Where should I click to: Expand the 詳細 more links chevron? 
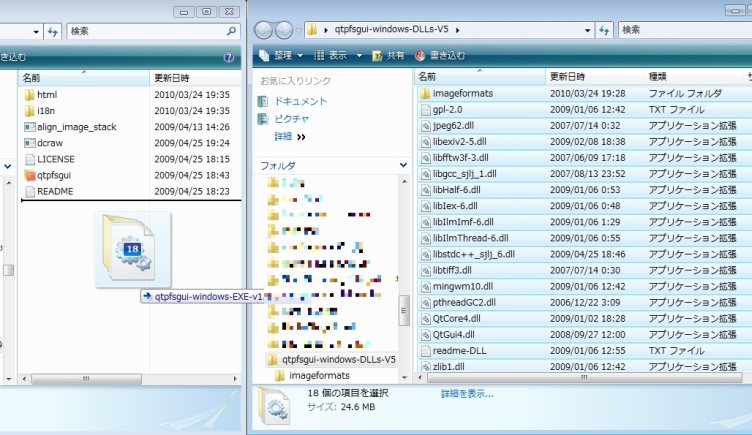point(301,137)
